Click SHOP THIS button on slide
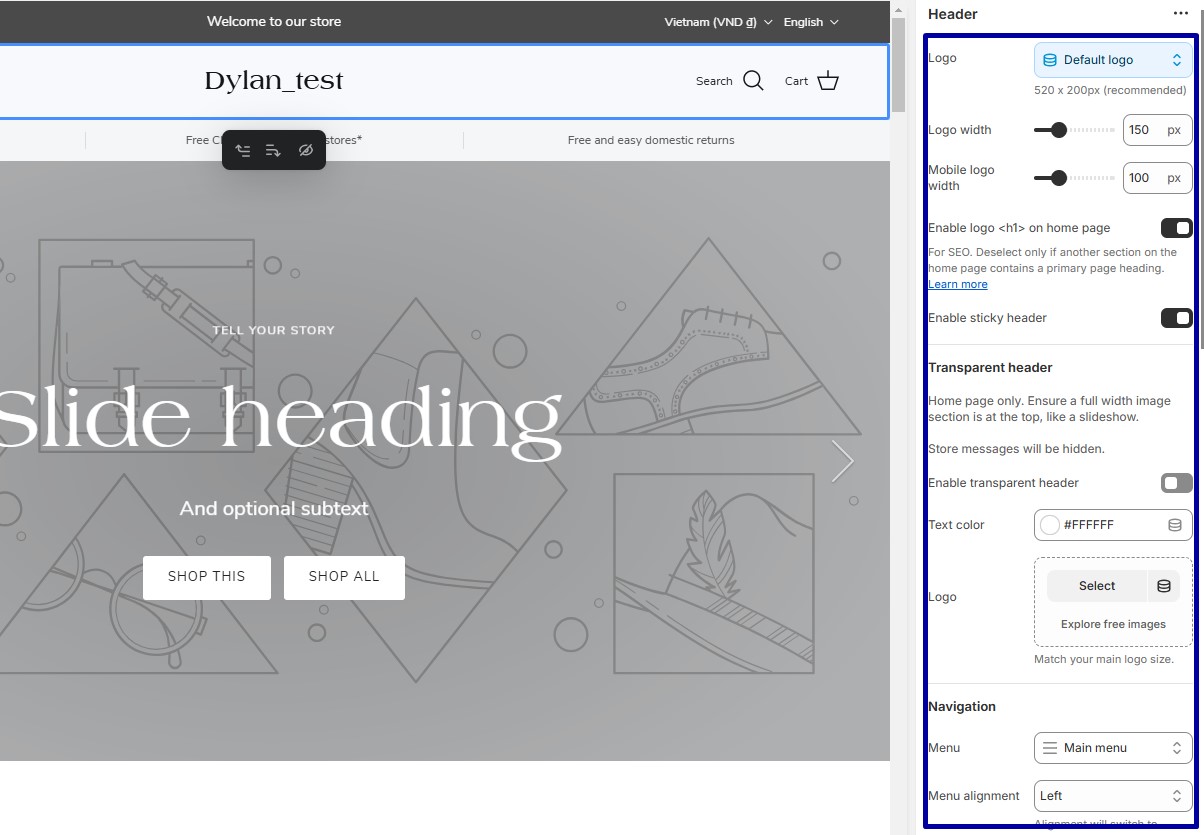The width and height of the screenshot is (1204, 835). pyautogui.click(x=207, y=577)
